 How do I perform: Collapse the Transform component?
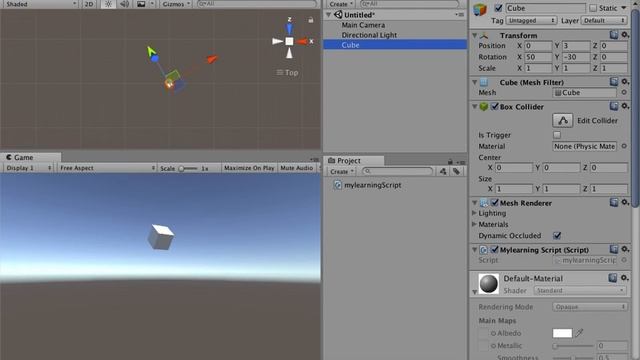474,36
